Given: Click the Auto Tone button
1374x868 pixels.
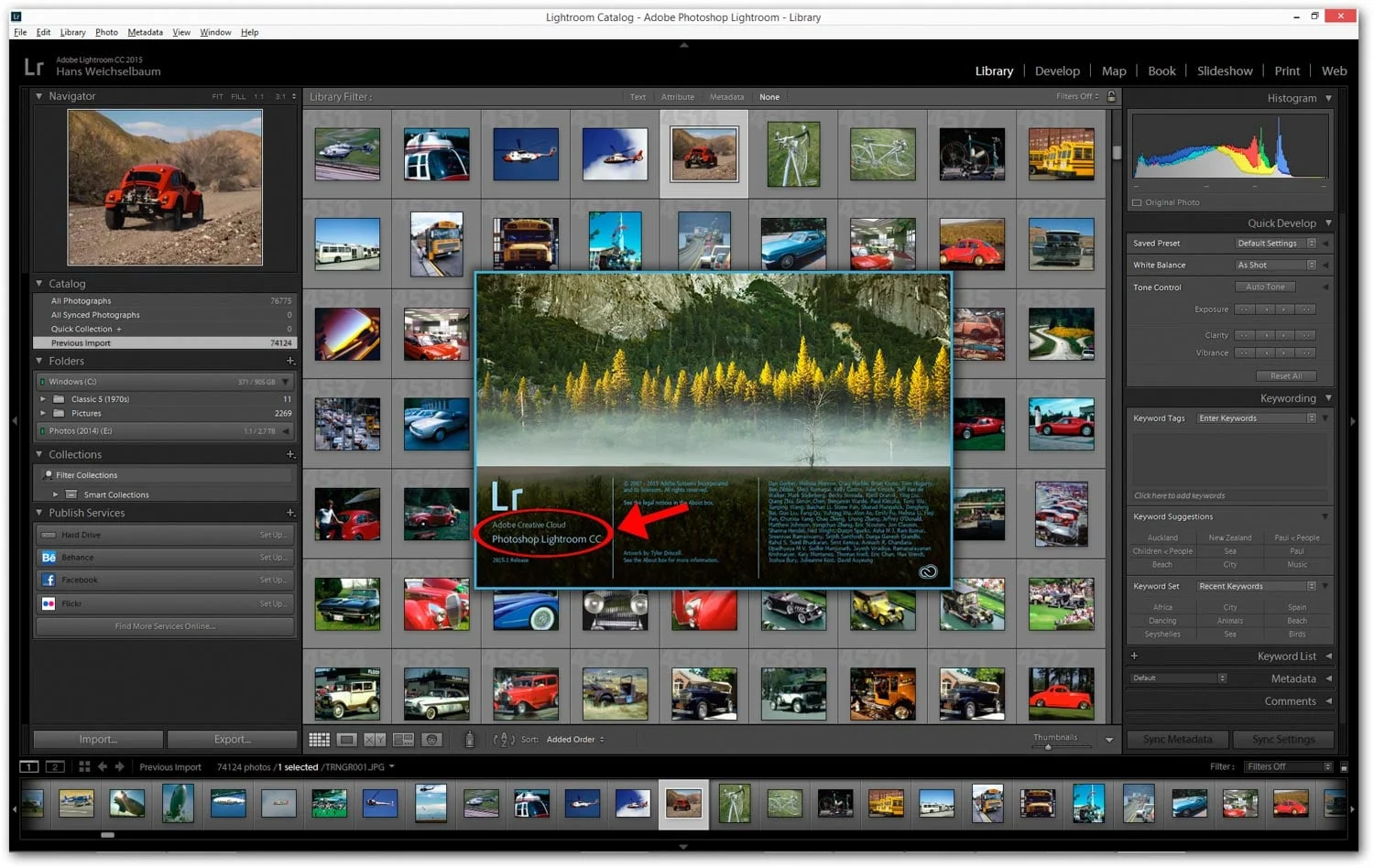Looking at the screenshot, I should (1265, 288).
